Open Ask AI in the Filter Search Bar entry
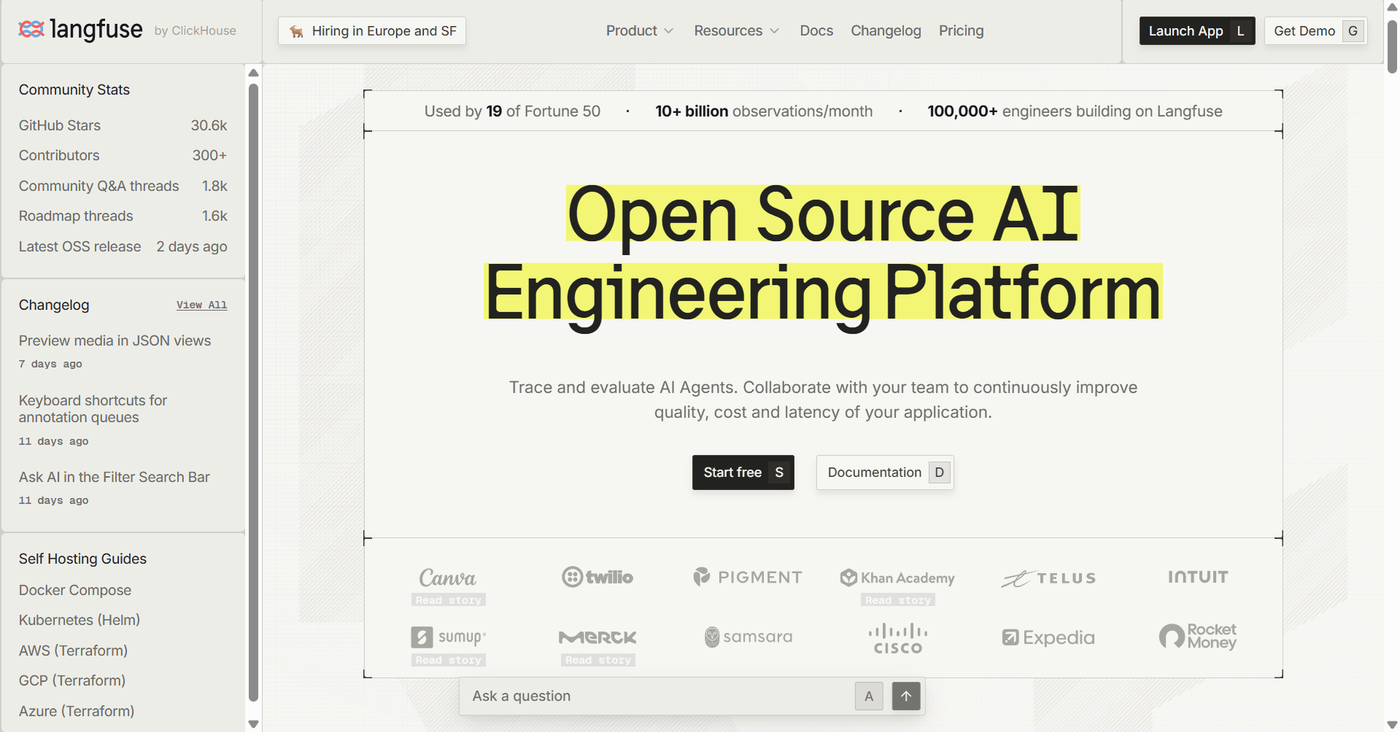The height and width of the screenshot is (732, 1400). point(114,477)
